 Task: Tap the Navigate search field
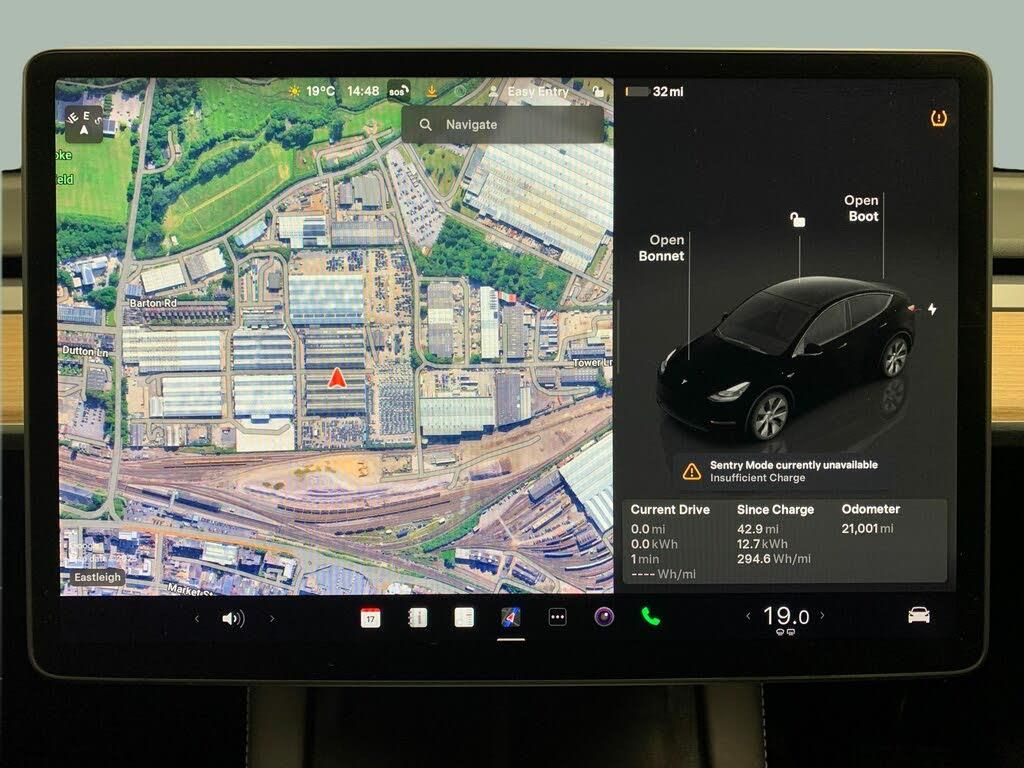click(503, 124)
